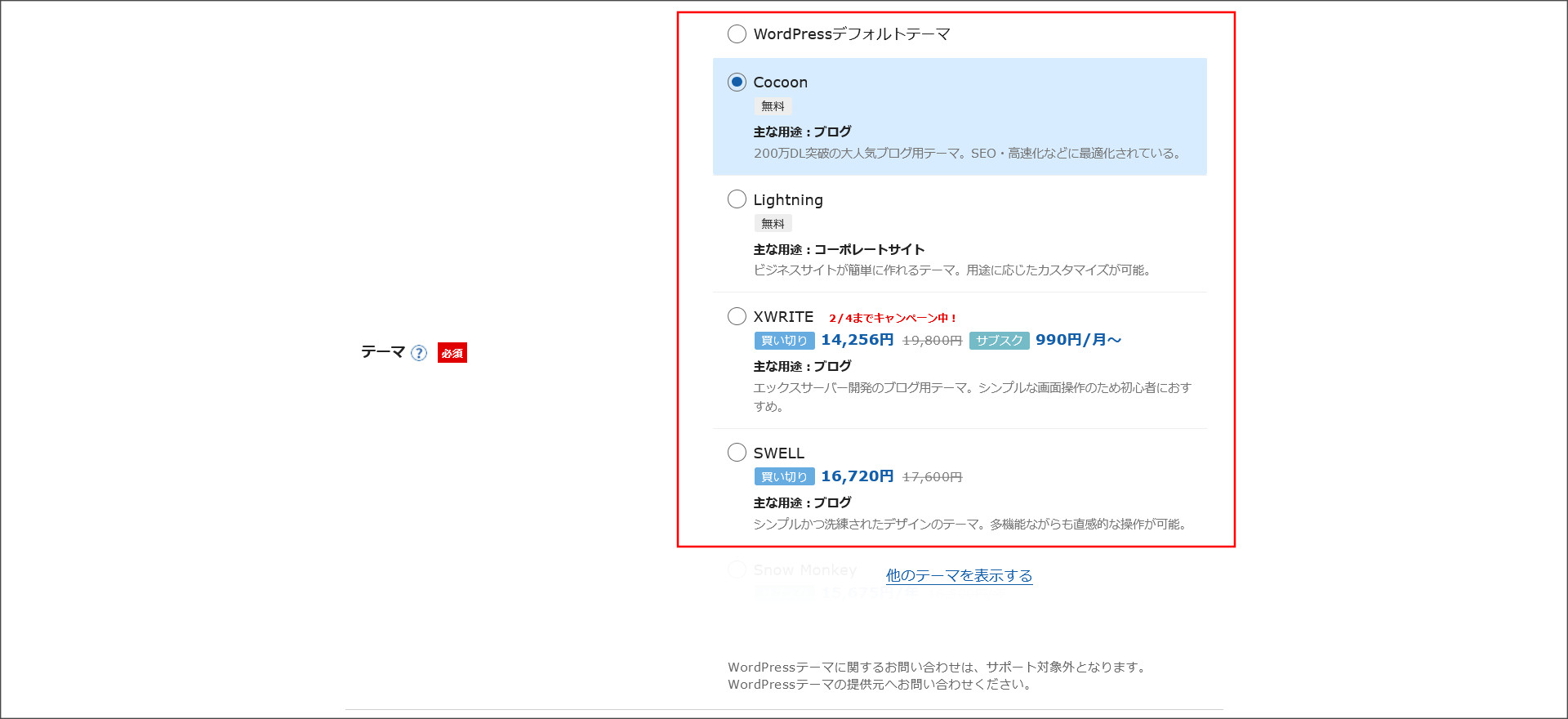Select the Cocoon theme radio button
Image resolution: width=1568 pixels, height=719 pixels.
pyautogui.click(x=737, y=82)
